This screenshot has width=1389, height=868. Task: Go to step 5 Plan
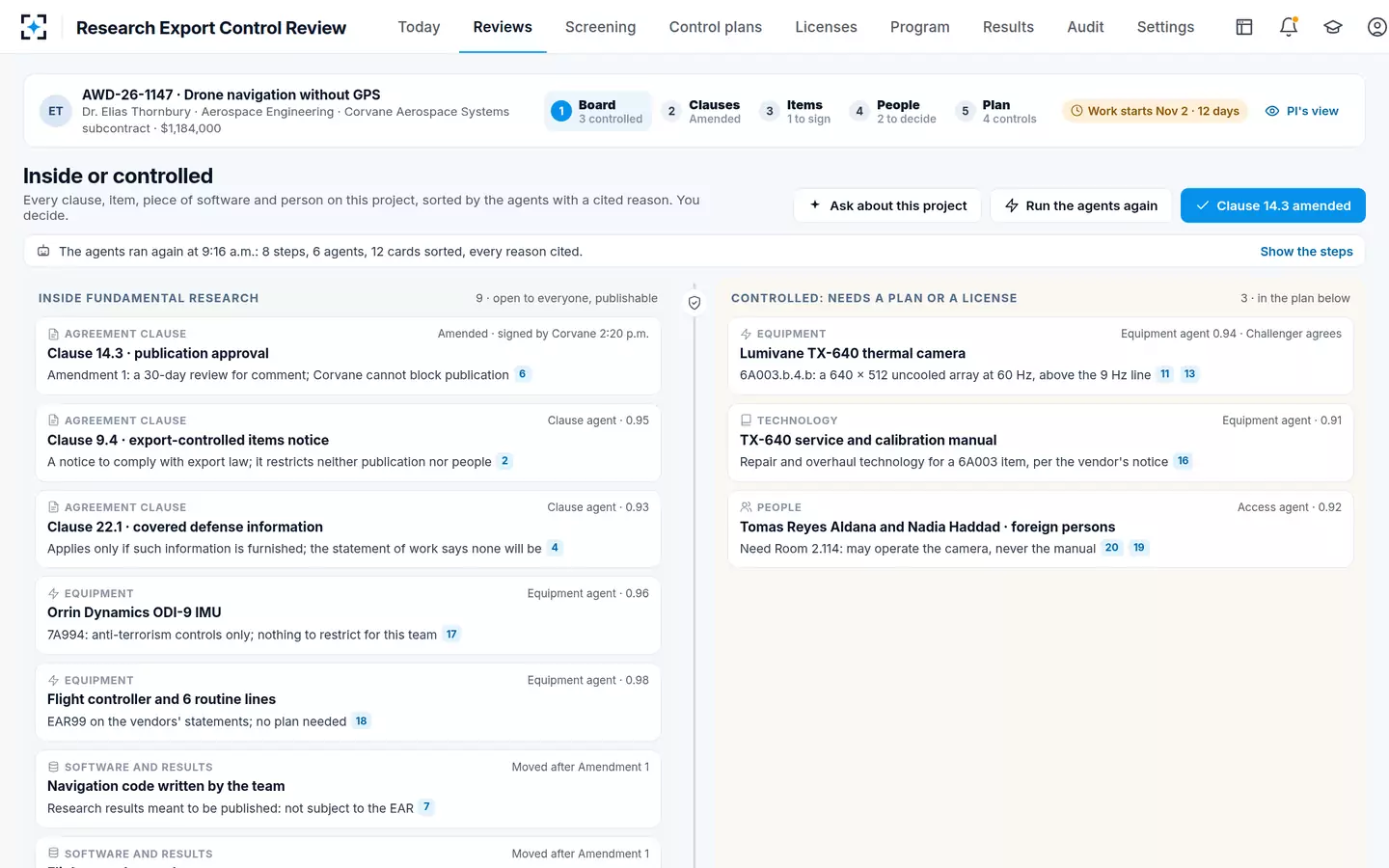(x=996, y=111)
